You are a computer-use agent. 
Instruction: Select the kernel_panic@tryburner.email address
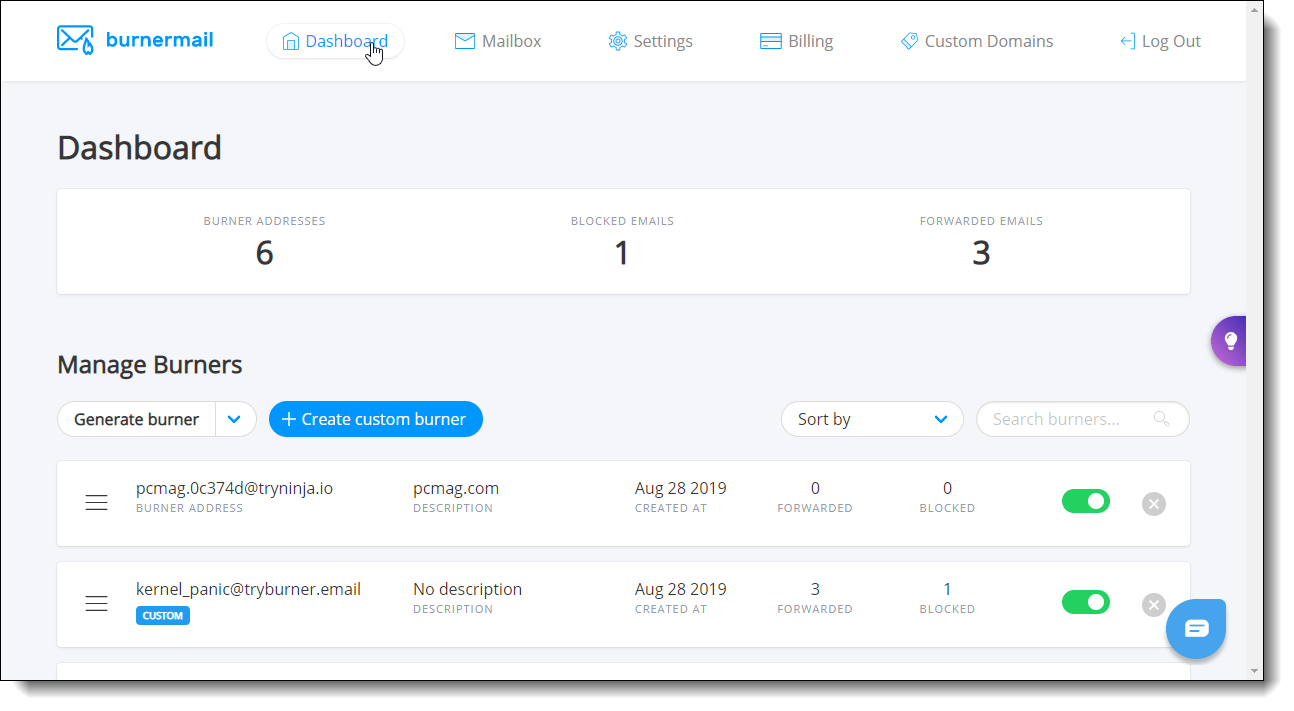click(x=248, y=589)
